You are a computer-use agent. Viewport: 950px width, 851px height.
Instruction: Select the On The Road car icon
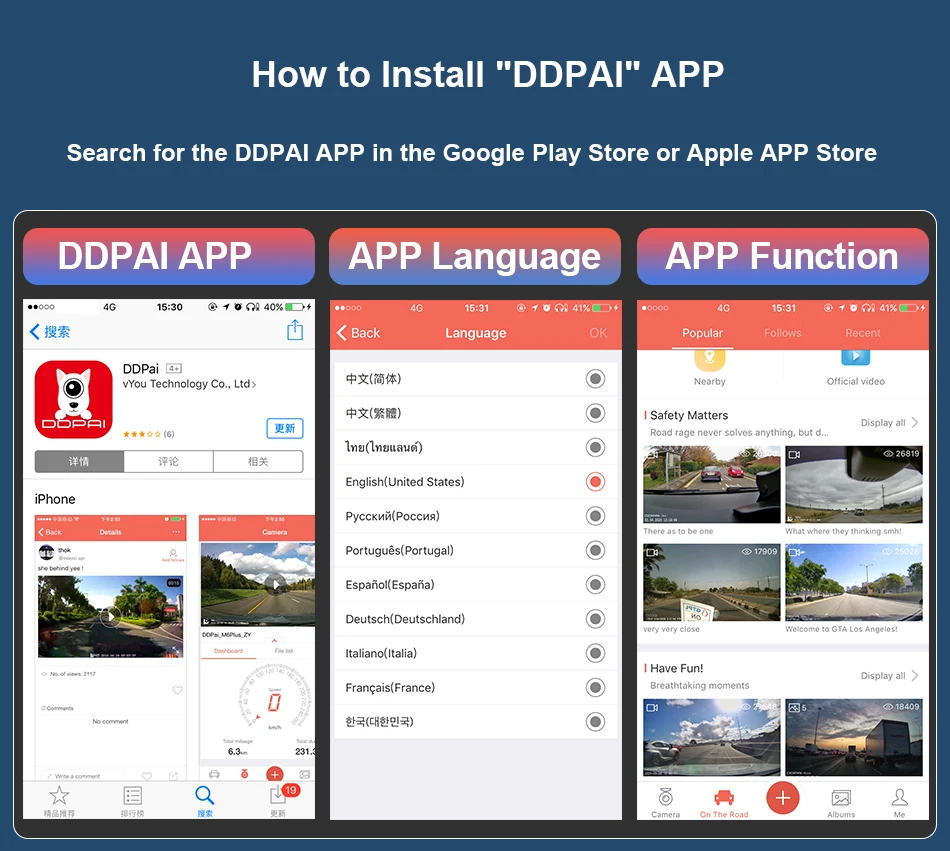[723, 797]
